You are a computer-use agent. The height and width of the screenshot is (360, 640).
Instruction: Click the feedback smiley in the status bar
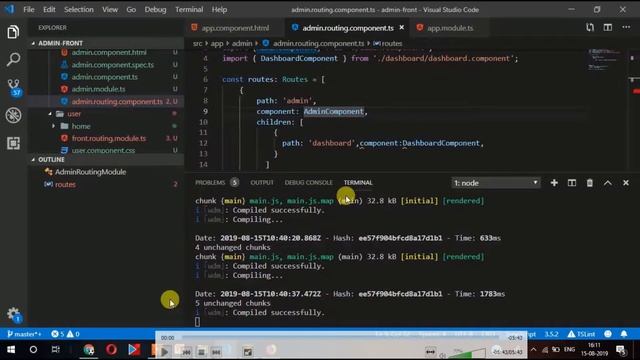(x=608, y=334)
